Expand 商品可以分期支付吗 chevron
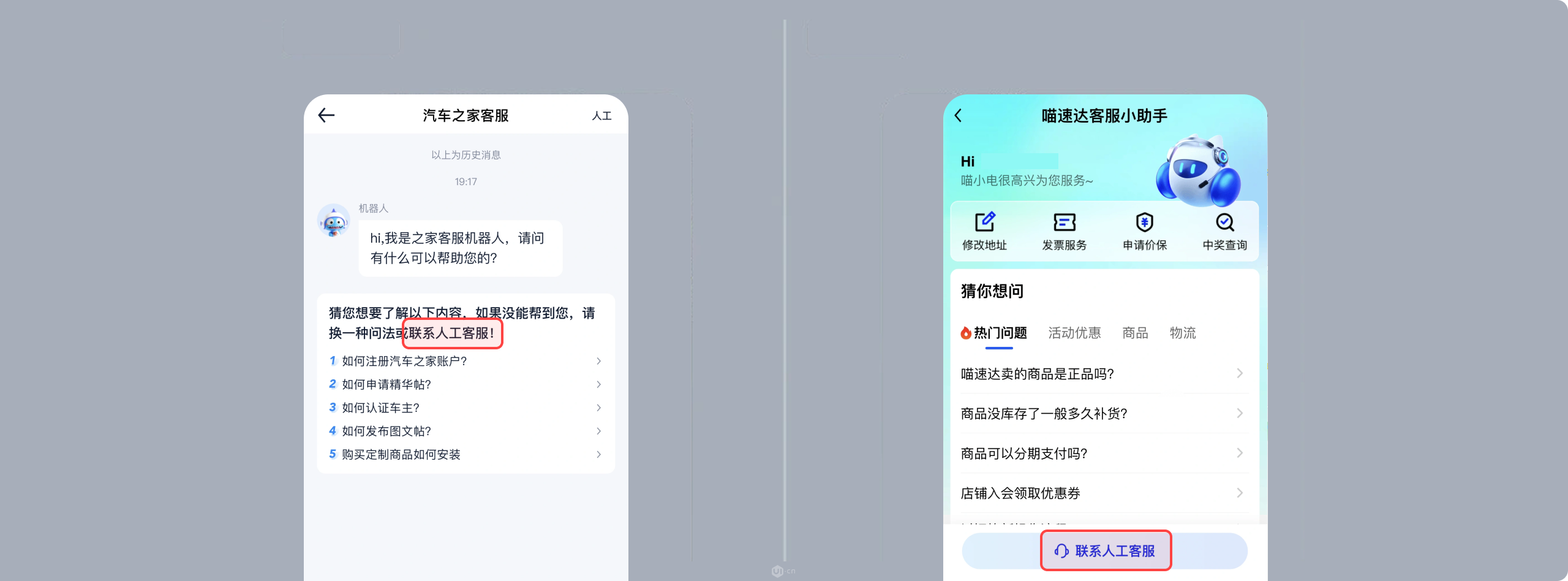 [x=1240, y=453]
